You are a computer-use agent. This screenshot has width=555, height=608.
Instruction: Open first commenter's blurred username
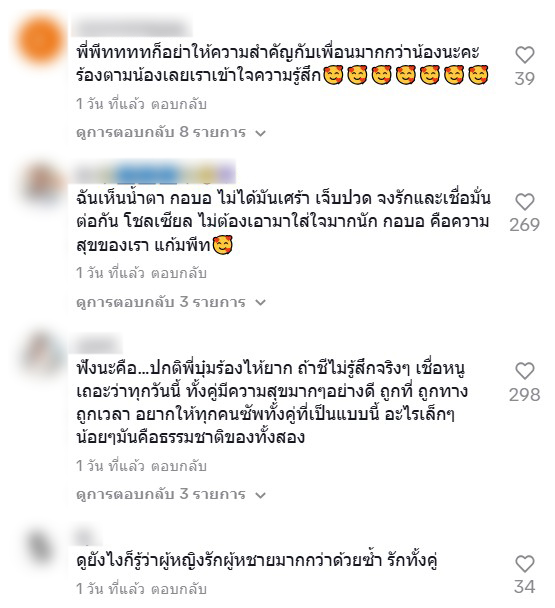[x=132, y=28]
